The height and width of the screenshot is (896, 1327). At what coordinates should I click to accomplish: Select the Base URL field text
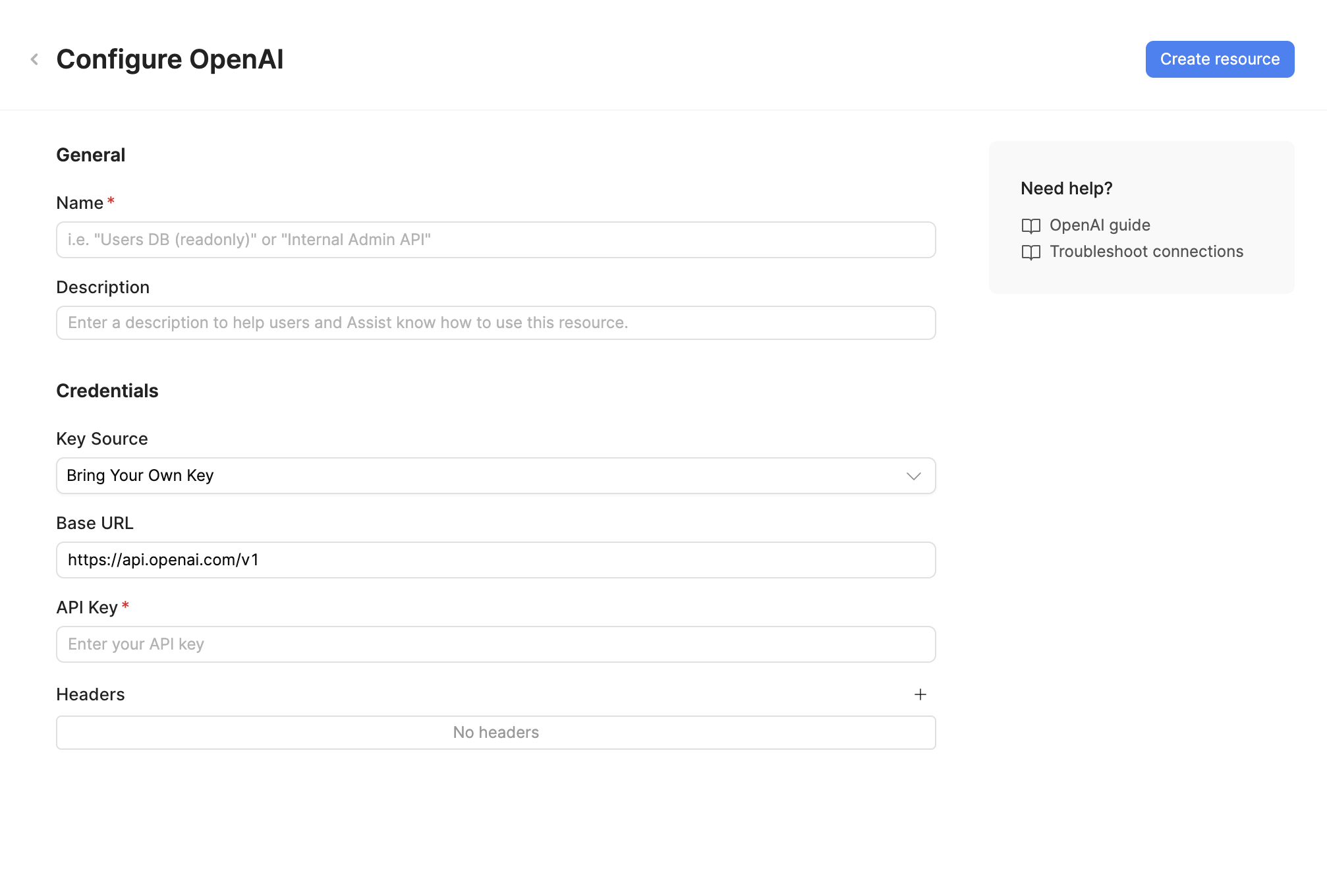tap(495, 559)
